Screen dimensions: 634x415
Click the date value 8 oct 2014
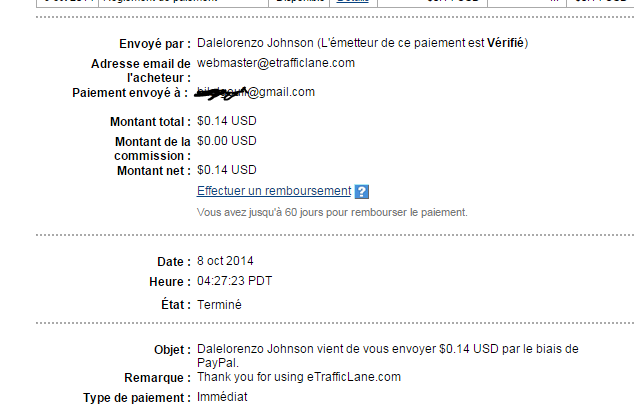(225, 261)
